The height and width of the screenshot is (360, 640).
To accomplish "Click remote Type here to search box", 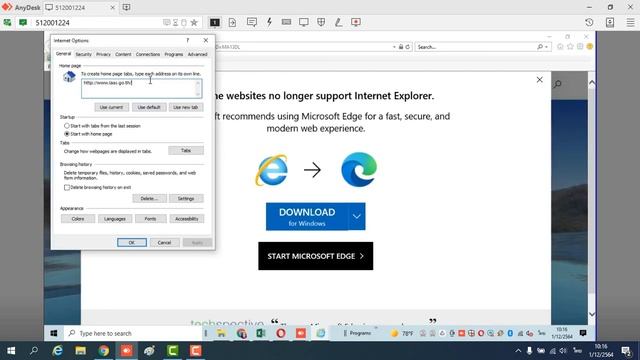I will coord(133,333).
